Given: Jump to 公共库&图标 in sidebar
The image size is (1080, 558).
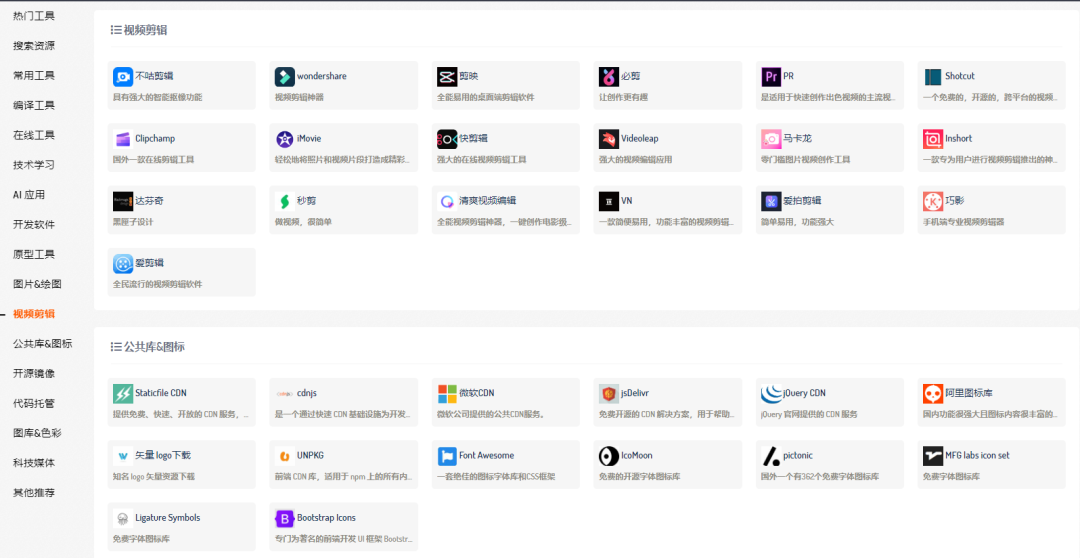Looking at the screenshot, I should (43, 344).
